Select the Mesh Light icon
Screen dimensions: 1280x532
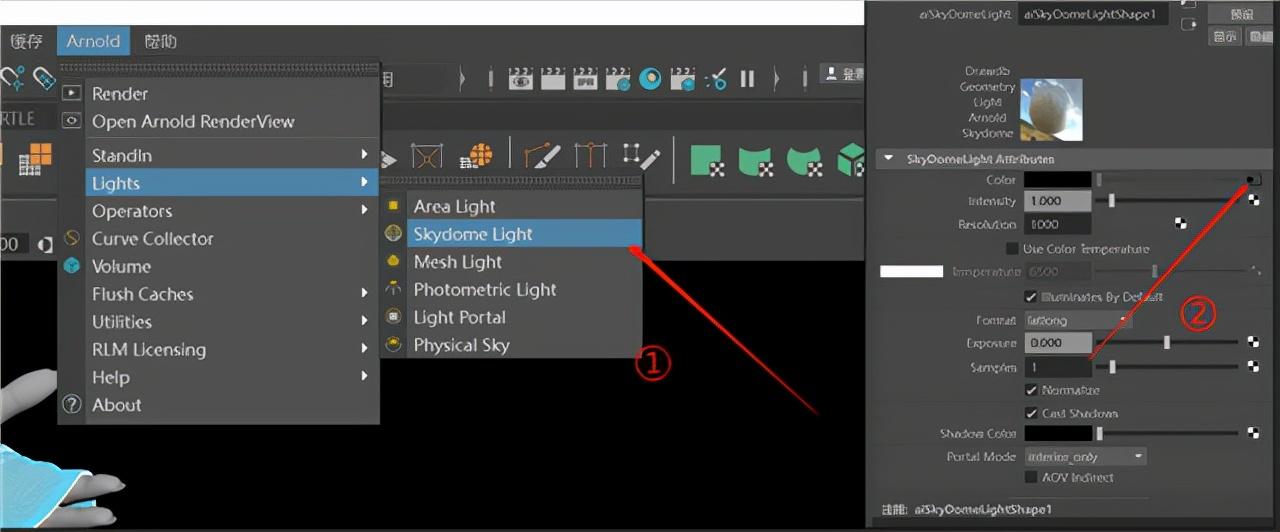pyautogui.click(x=393, y=262)
